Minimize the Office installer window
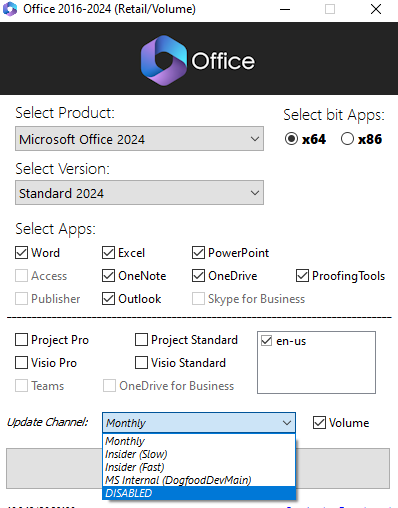Image resolution: width=398 pixels, height=508 pixels. [x=285, y=9]
